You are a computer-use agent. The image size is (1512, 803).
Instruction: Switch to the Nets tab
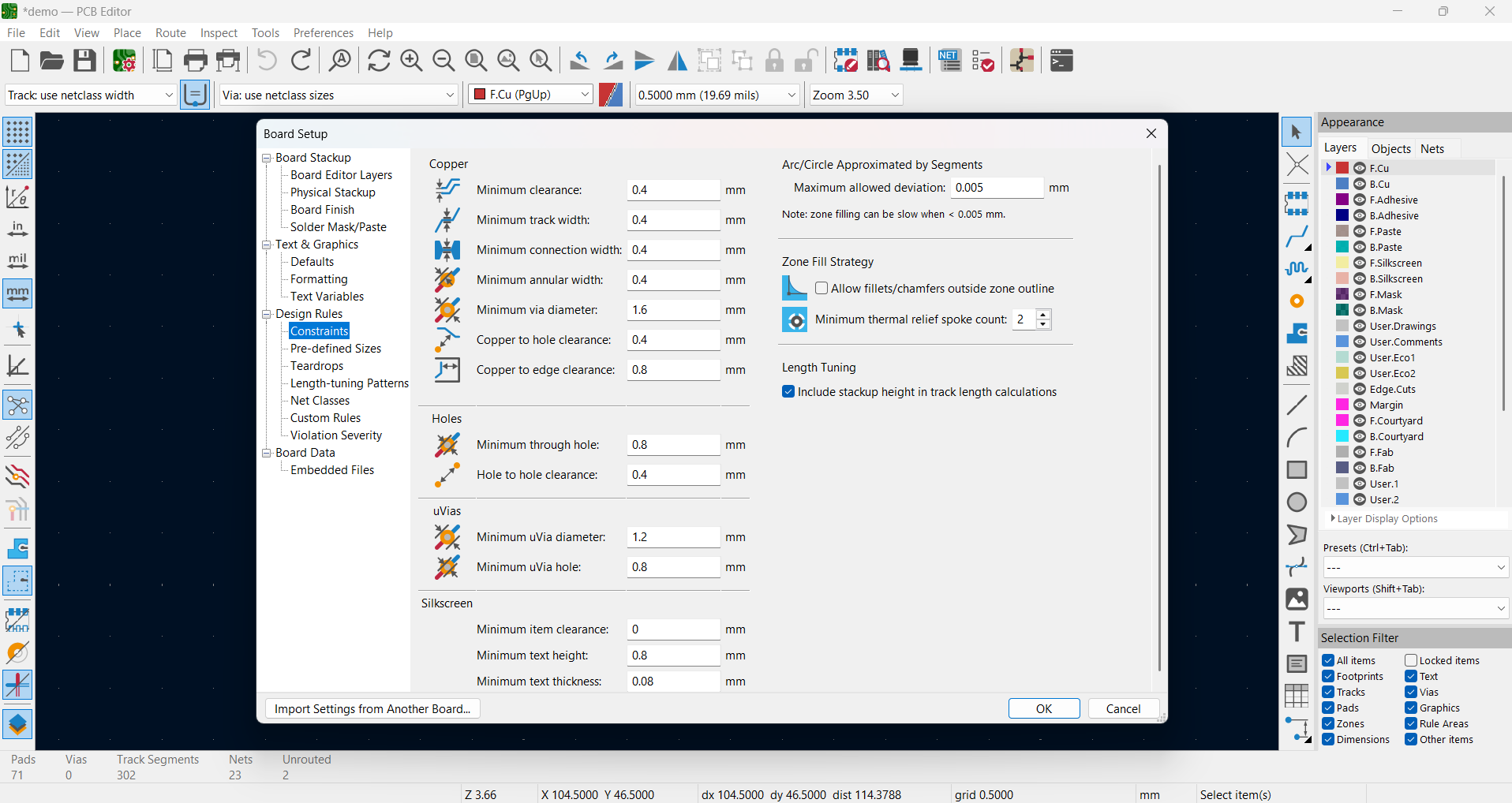pyautogui.click(x=1432, y=148)
